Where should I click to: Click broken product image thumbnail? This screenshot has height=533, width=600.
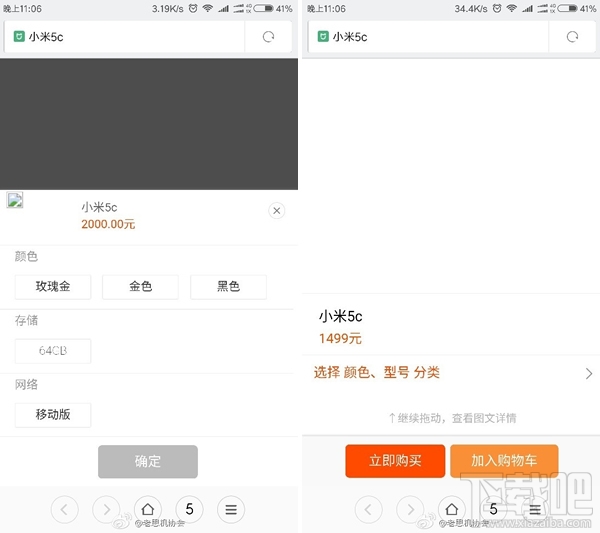coord(15,200)
